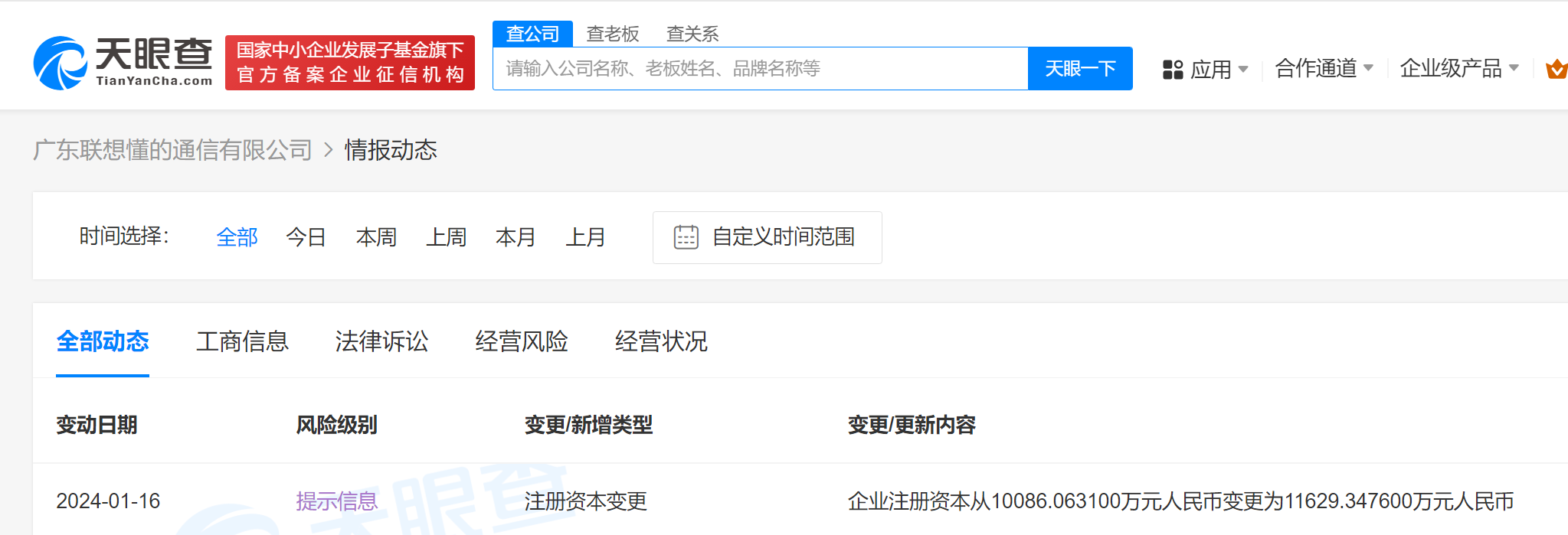Viewport: 1568px width, 535px height.
Task: Switch to the 经营风险 tab
Action: coord(522,341)
